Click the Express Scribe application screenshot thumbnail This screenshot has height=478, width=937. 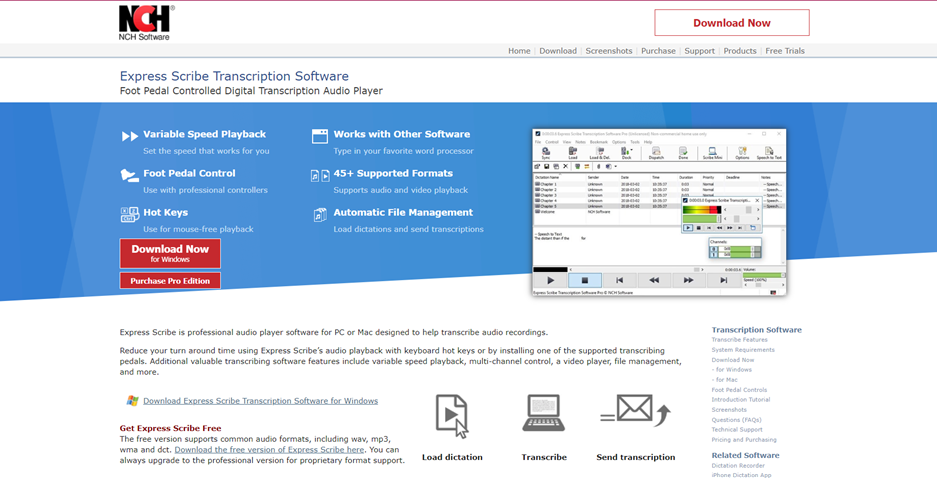coord(659,212)
